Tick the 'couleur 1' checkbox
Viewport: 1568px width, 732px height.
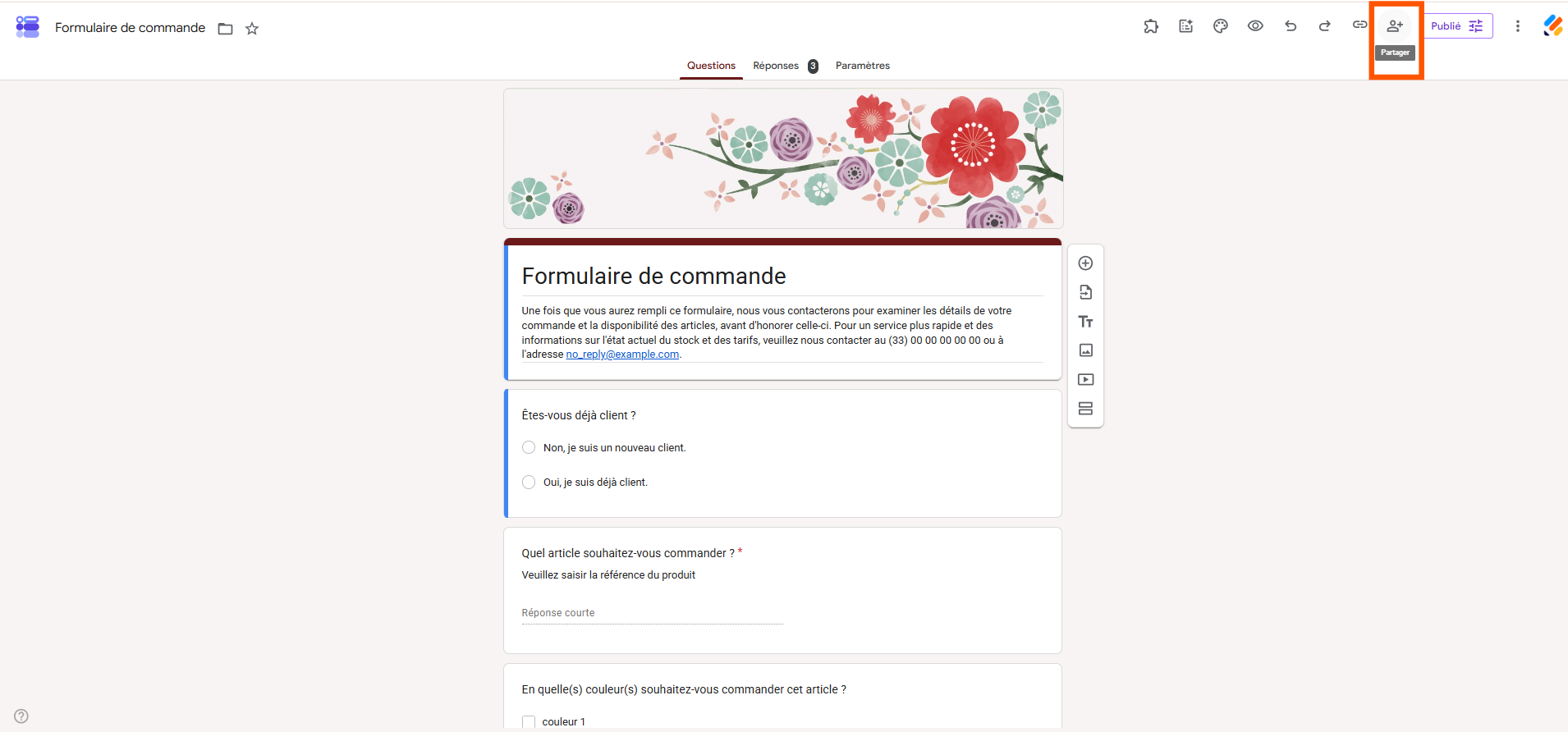529,722
